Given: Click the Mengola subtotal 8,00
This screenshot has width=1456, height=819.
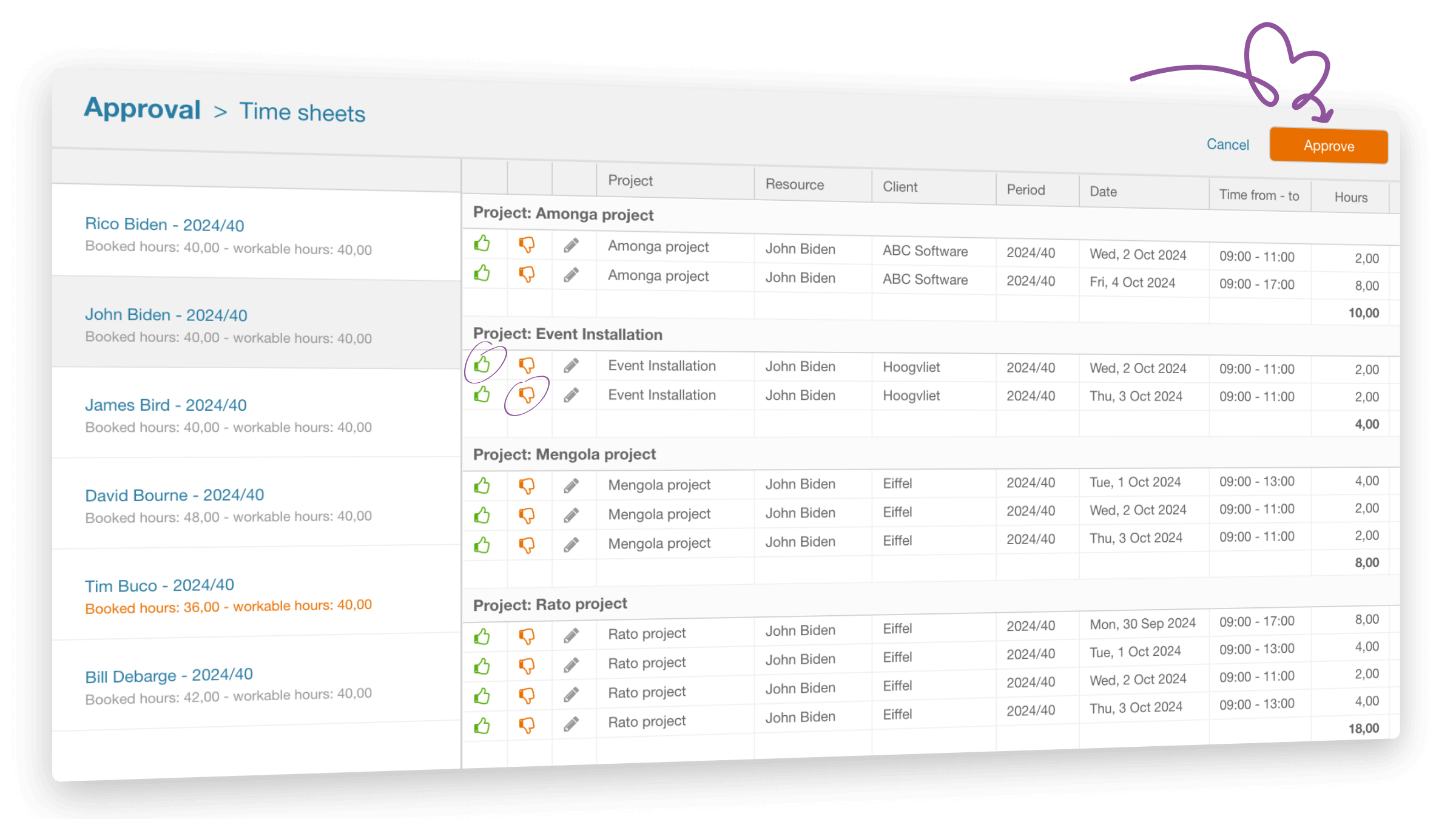Looking at the screenshot, I should [1367, 562].
